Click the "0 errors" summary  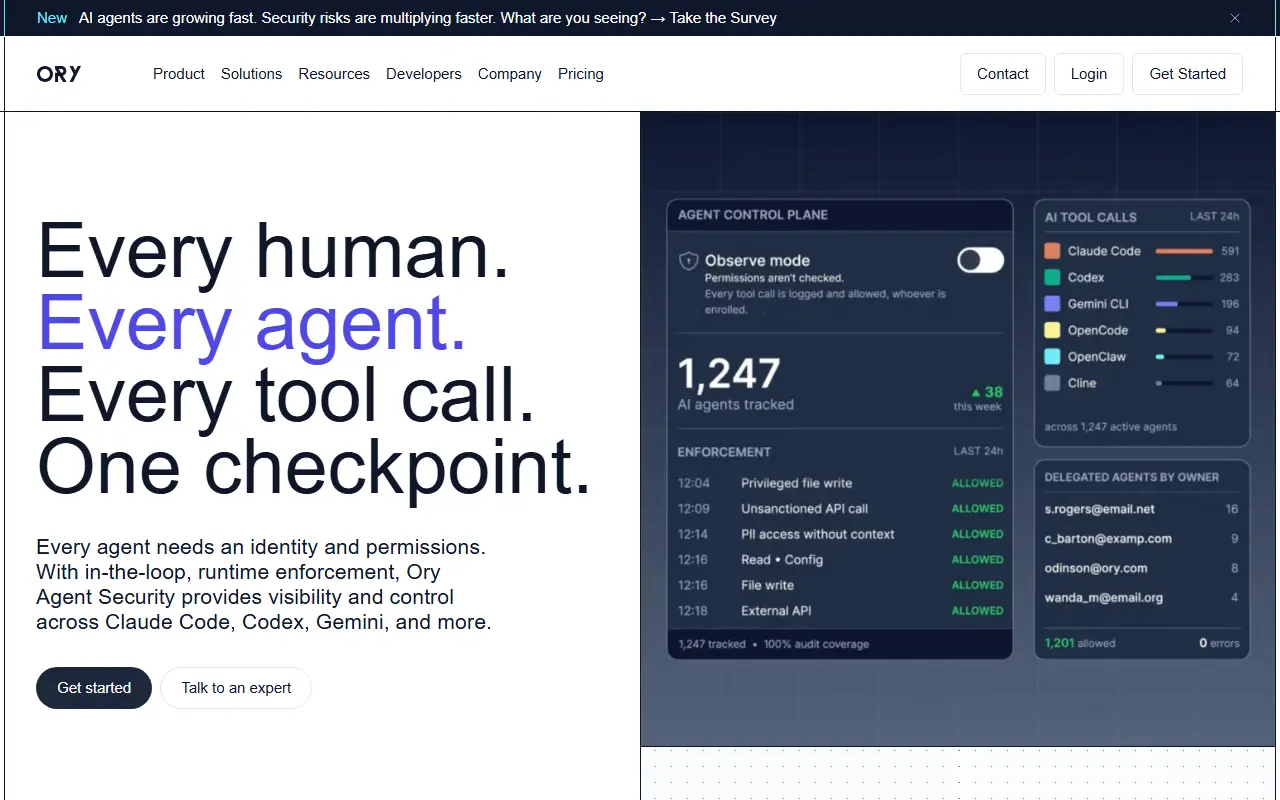(x=1219, y=643)
